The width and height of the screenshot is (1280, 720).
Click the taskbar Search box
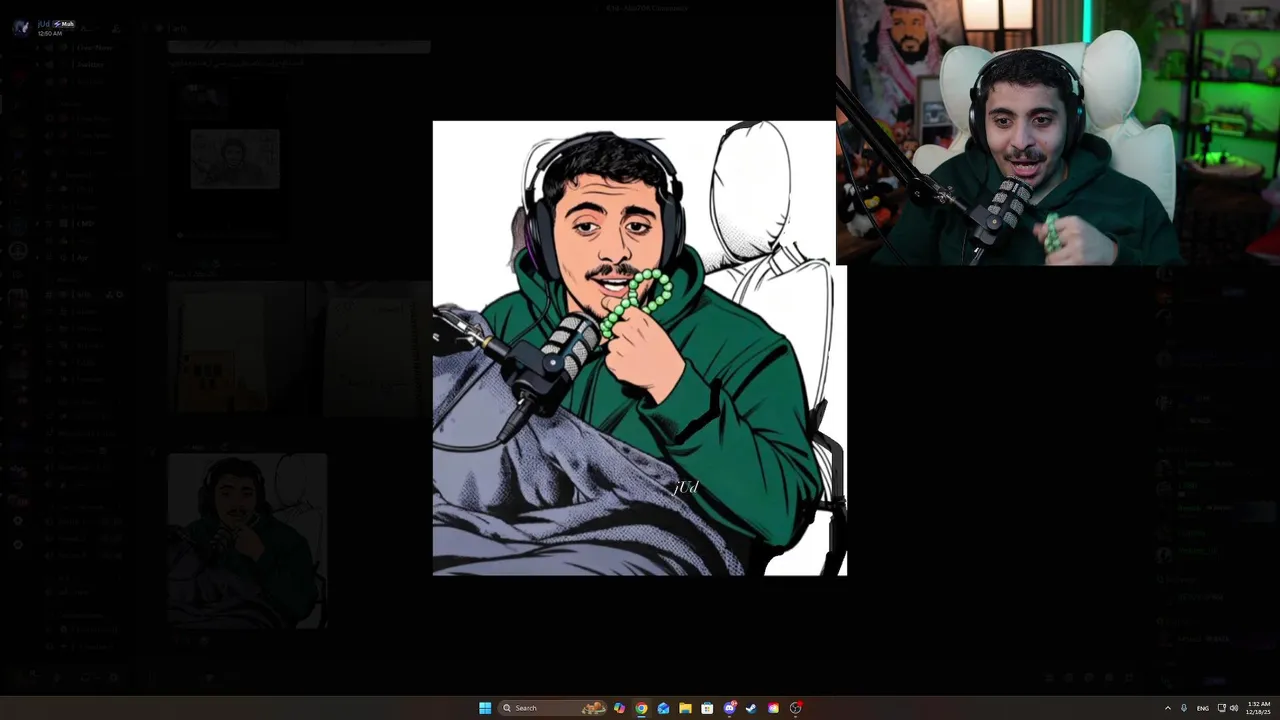[x=553, y=708]
